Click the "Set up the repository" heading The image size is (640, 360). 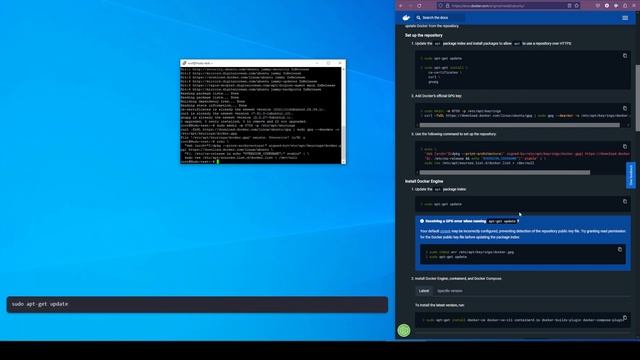coord(424,36)
